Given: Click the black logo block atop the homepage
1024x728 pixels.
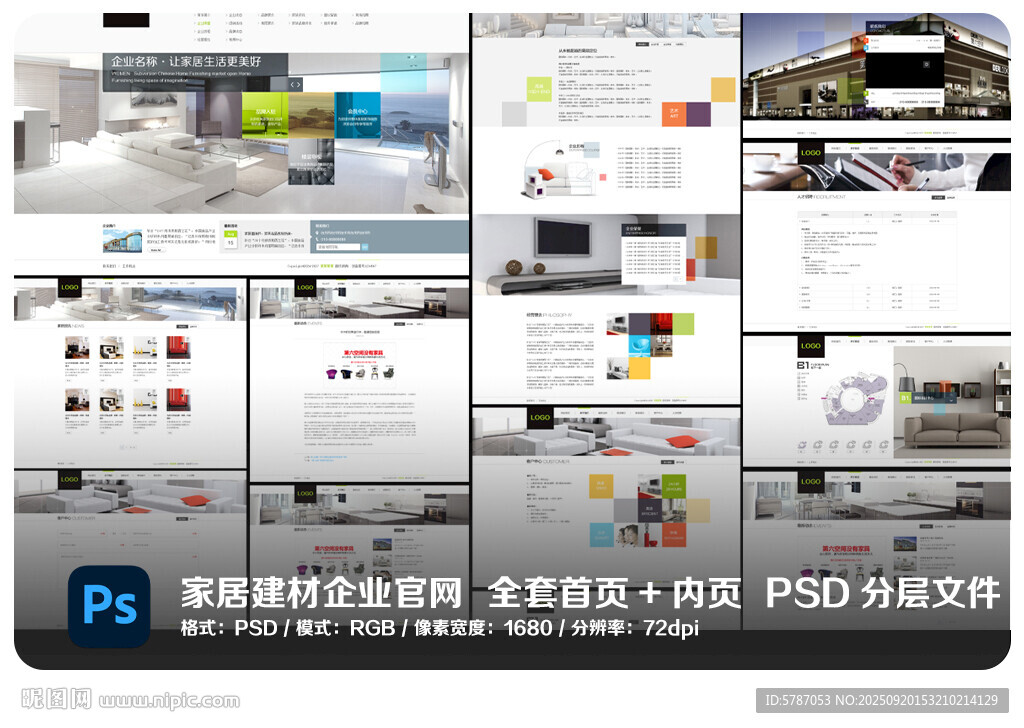Looking at the screenshot, I should point(126,20).
